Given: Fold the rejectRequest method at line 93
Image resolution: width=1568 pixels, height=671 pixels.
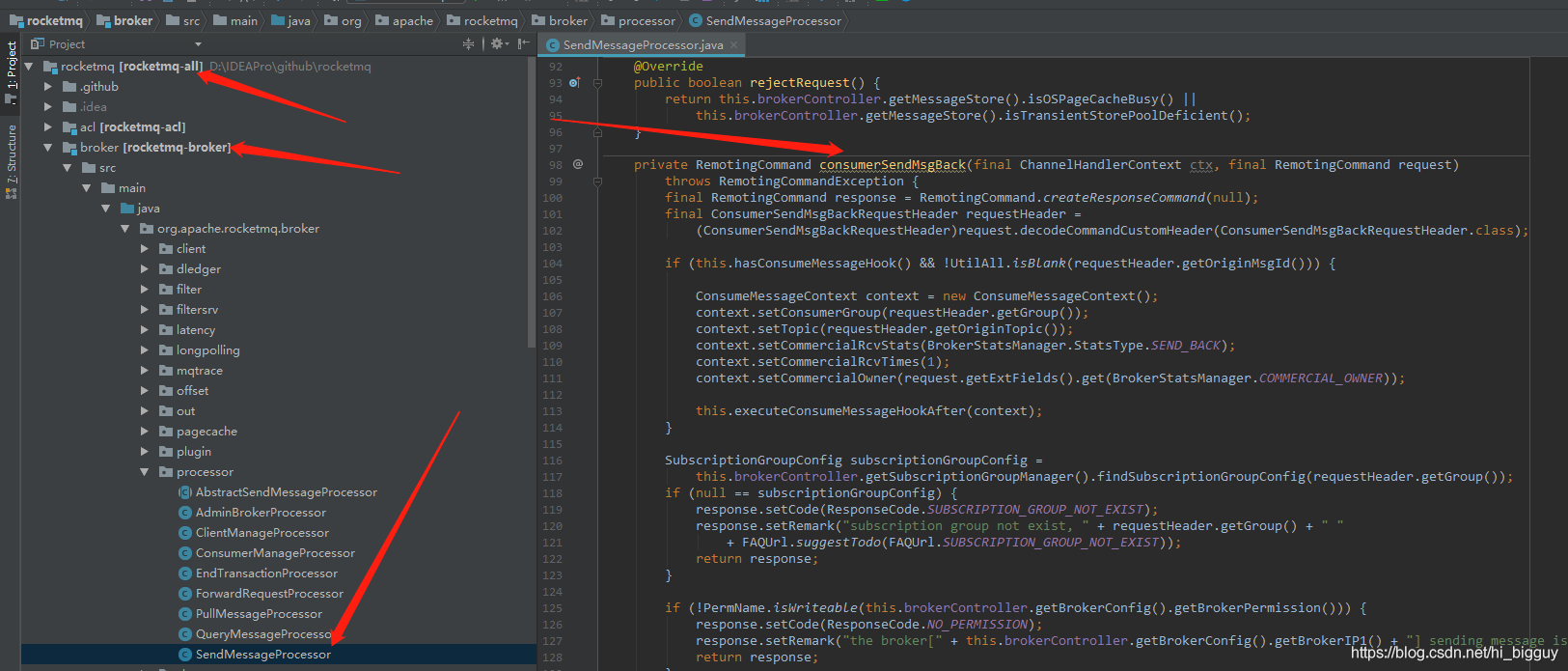Looking at the screenshot, I should pyautogui.click(x=597, y=83).
